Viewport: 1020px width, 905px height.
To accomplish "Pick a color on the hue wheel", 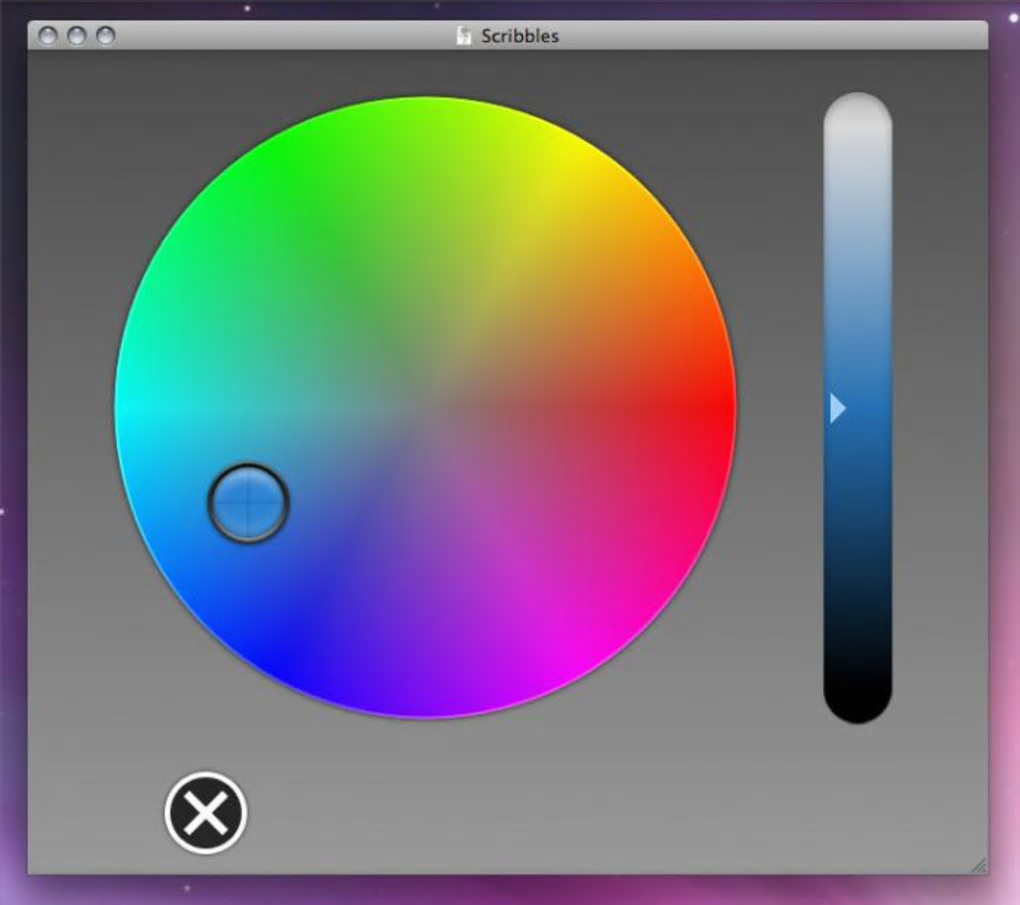I will (425, 407).
